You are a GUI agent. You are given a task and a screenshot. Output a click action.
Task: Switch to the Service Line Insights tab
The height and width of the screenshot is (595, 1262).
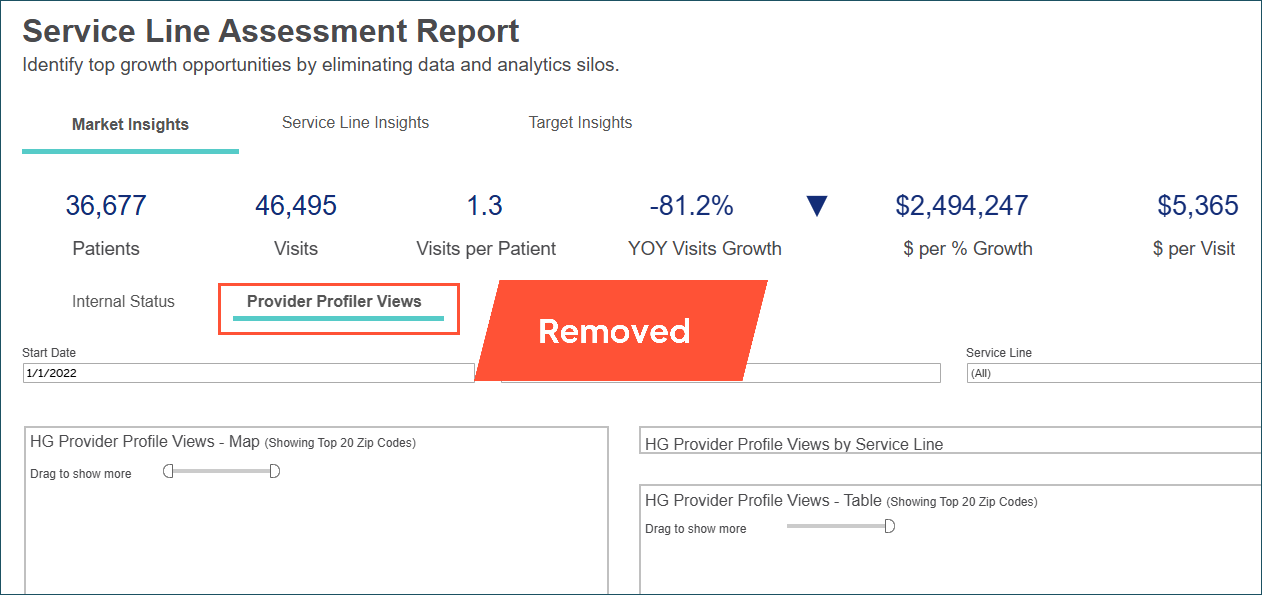point(355,122)
